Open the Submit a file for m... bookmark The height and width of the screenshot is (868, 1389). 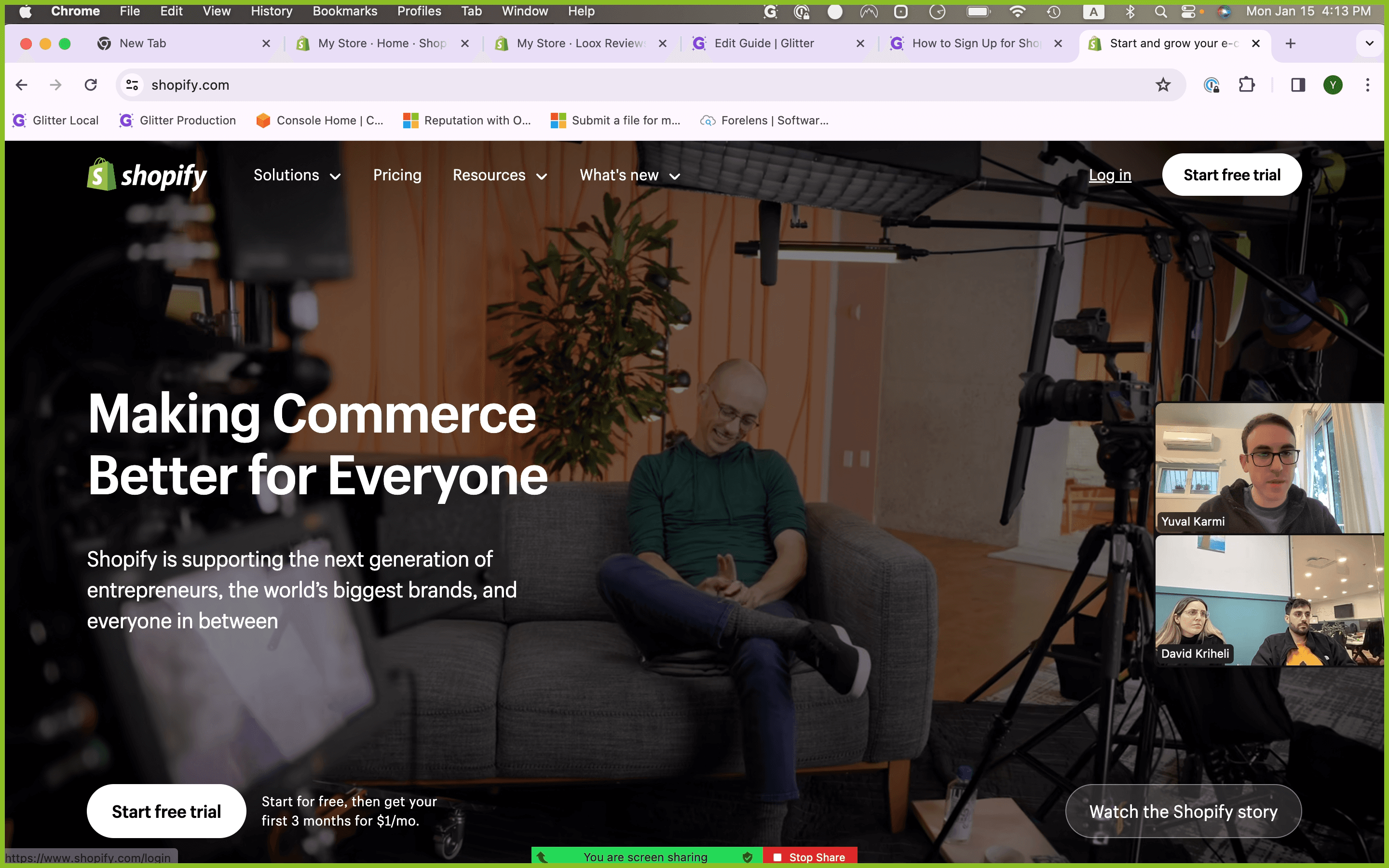[615, 121]
